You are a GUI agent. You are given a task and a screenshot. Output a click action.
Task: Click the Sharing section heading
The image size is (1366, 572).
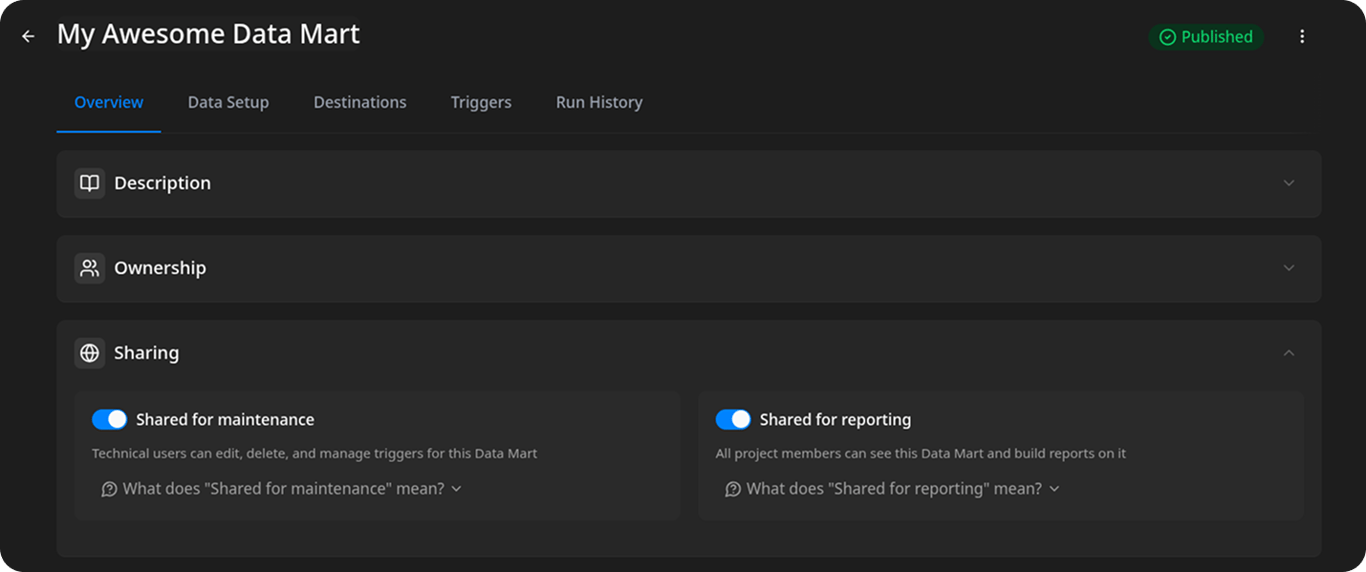(x=146, y=353)
